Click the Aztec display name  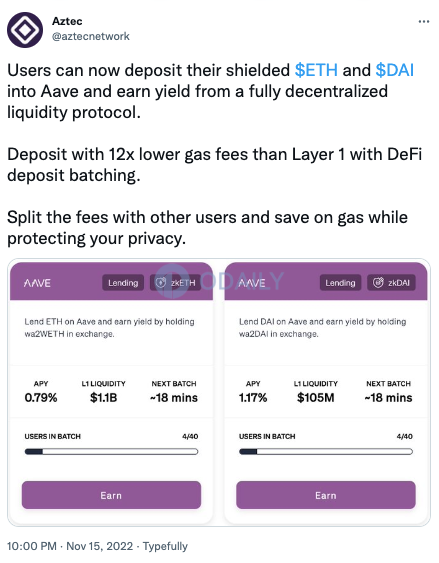pos(67,21)
